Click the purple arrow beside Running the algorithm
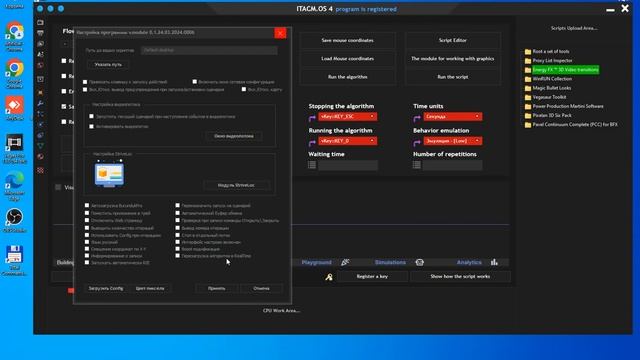Image resolution: width=640 pixels, height=360 pixels. click(312, 143)
